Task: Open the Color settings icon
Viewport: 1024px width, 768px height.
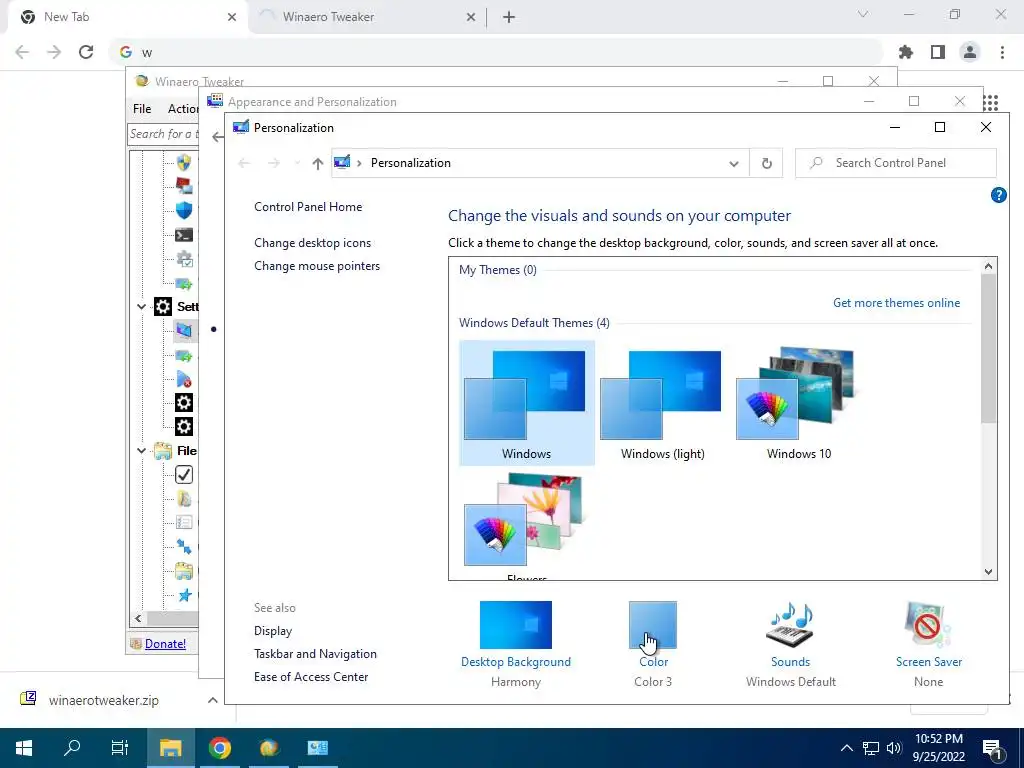Action: pyautogui.click(x=652, y=625)
